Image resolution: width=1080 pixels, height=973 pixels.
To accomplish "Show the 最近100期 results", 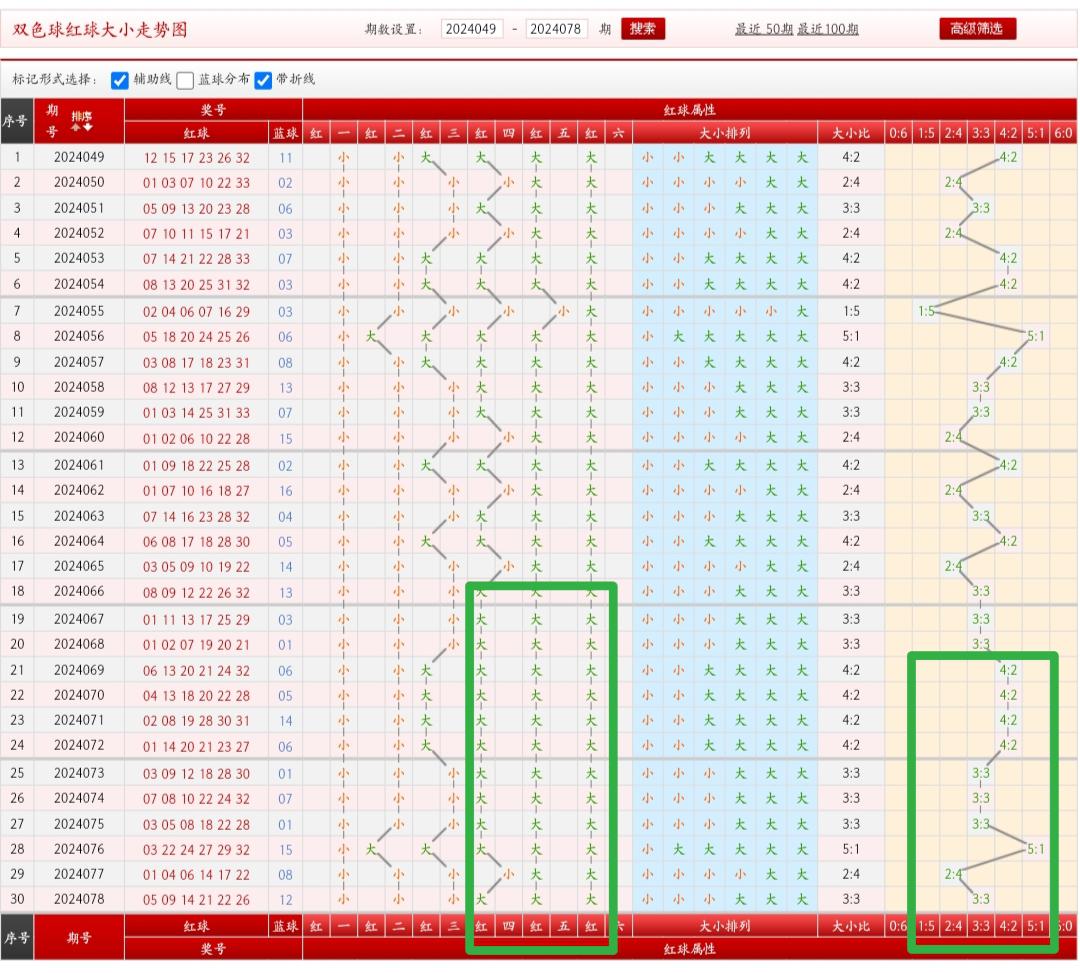I will click(828, 29).
